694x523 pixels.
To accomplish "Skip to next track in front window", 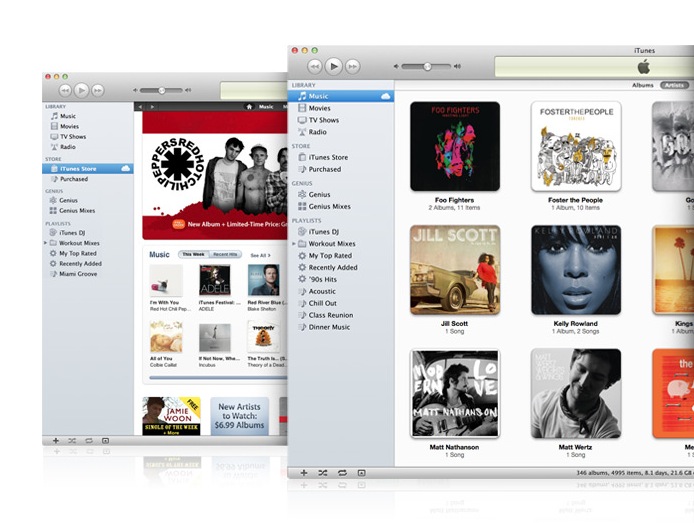I will point(353,66).
